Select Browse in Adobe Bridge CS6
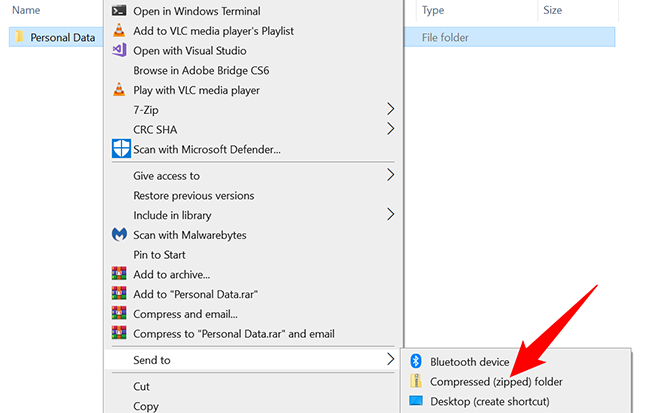 coord(201,70)
